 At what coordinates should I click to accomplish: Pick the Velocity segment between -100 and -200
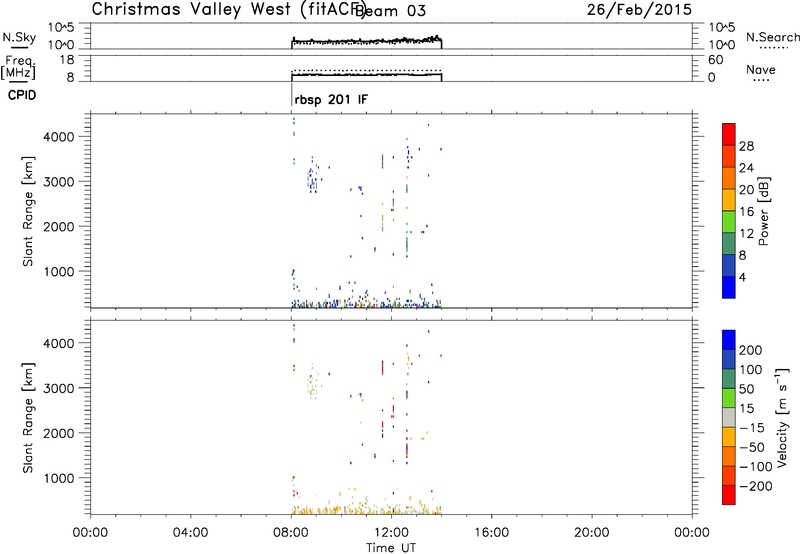pyautogui.click(x=729, y=475)
